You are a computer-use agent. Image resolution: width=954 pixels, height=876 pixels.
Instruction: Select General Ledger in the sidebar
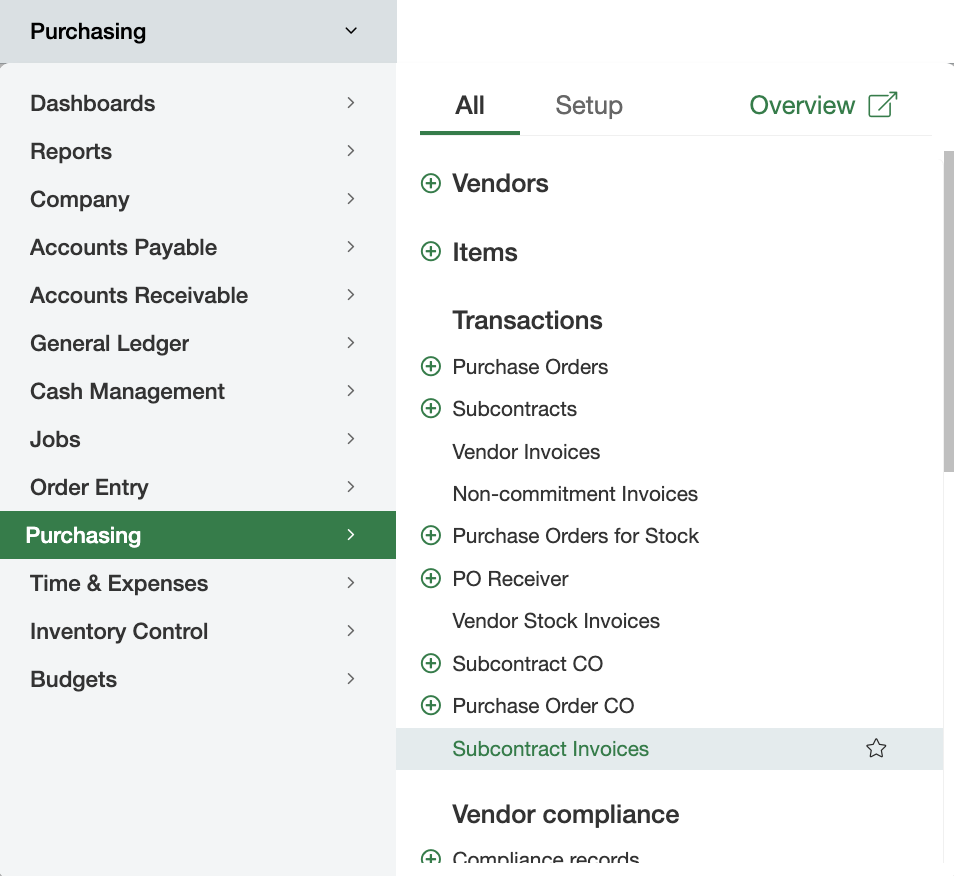tap(198, 343)
